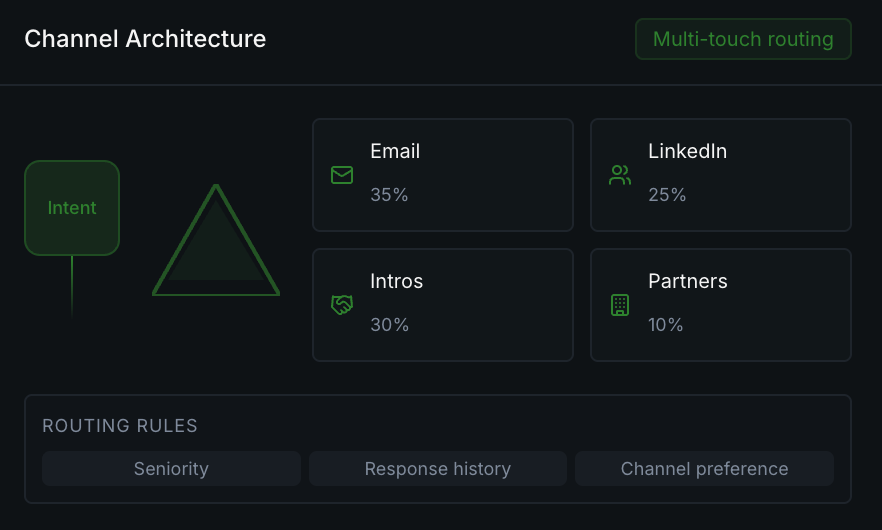This screenshot has height=530, width=882.
Task: Click the ROUTING RULES section label
Action: [120, 426]
